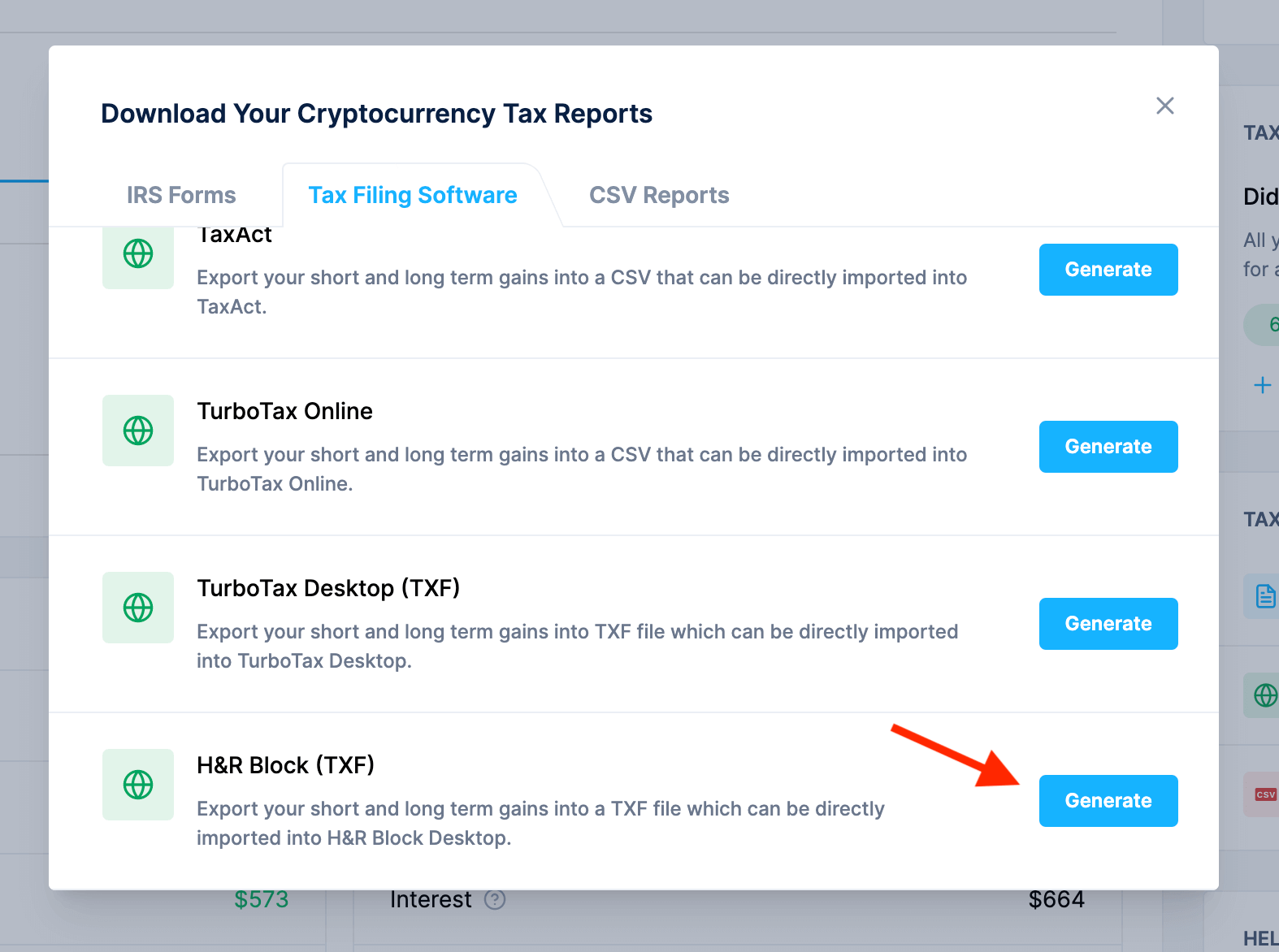The height and width of the screenshot is (952, 1279).
Task: Generate the H&R Block TXF file
Action: tap(1108, 800)
